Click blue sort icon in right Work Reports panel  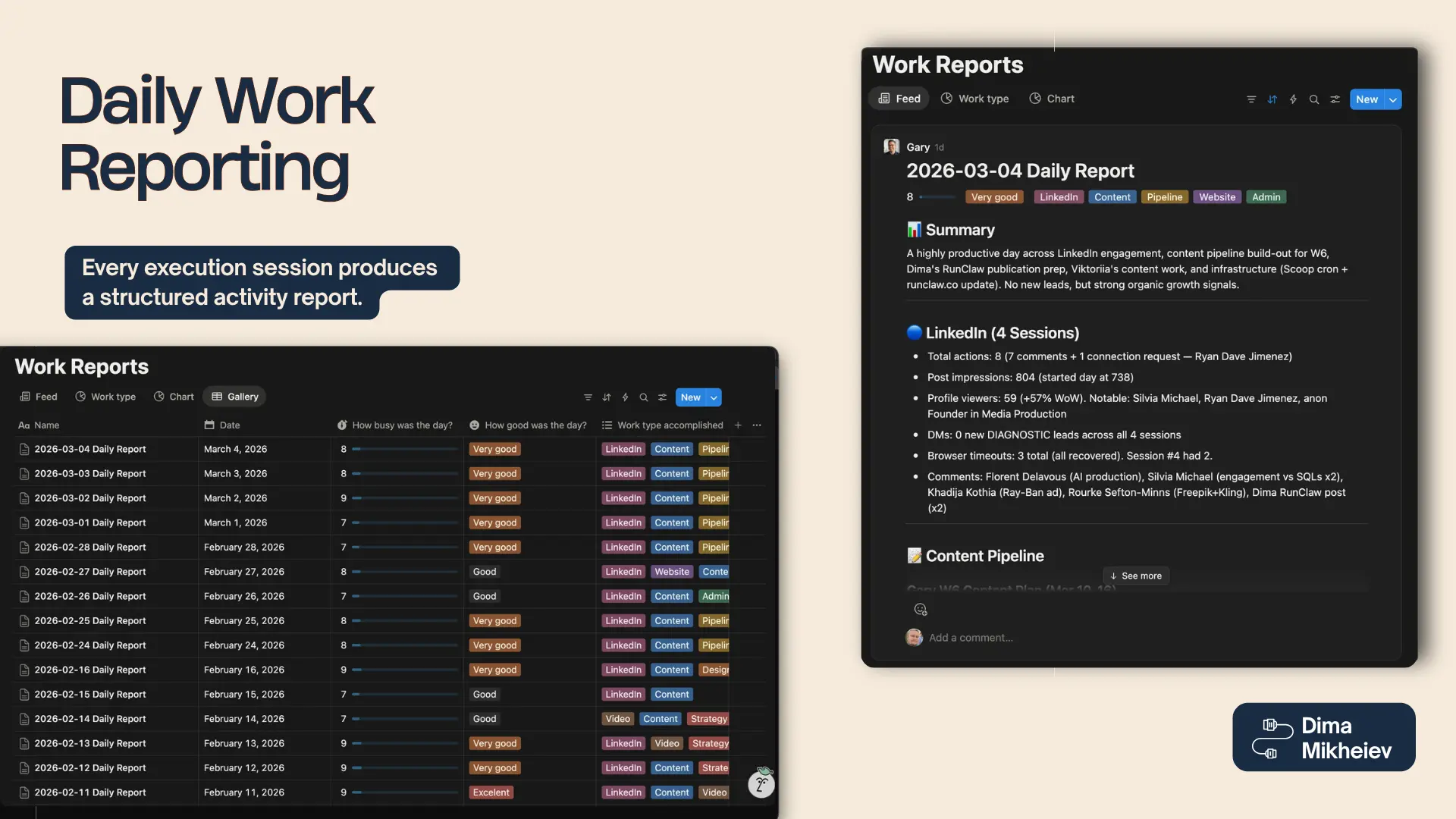[x=1272, y=99]
